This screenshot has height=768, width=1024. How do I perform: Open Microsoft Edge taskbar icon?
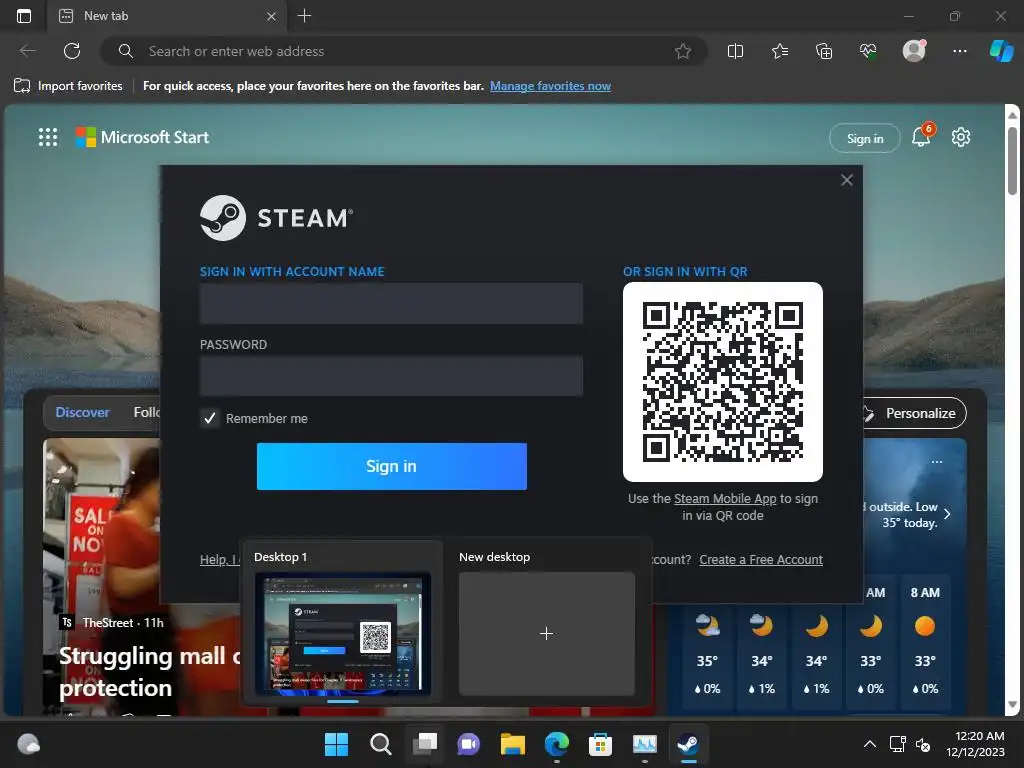(x=556, y=744)
